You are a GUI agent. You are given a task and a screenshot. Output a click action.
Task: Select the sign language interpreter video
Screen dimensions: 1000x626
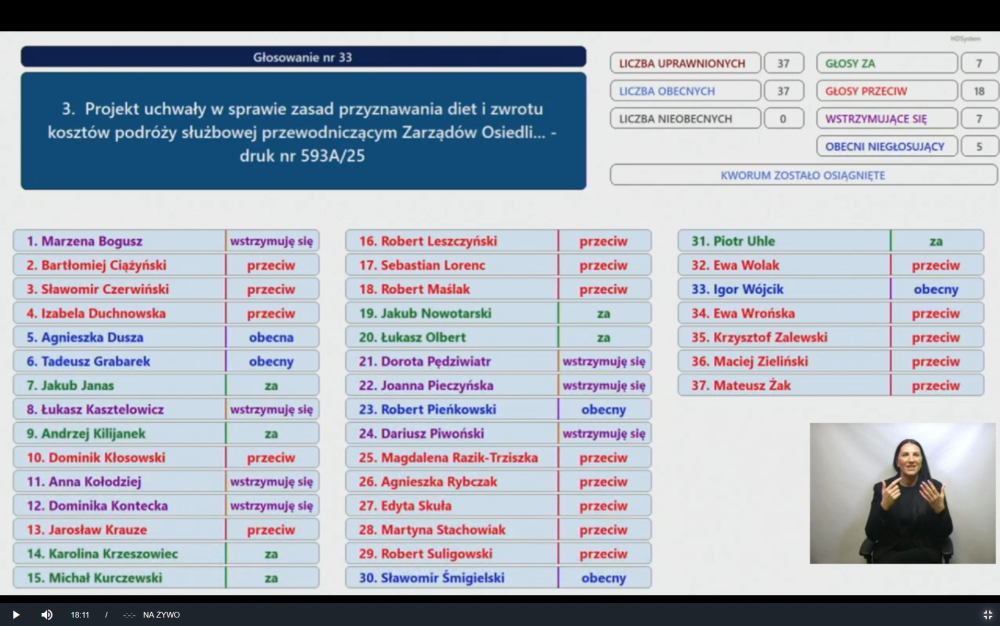(x=902, y=493)
